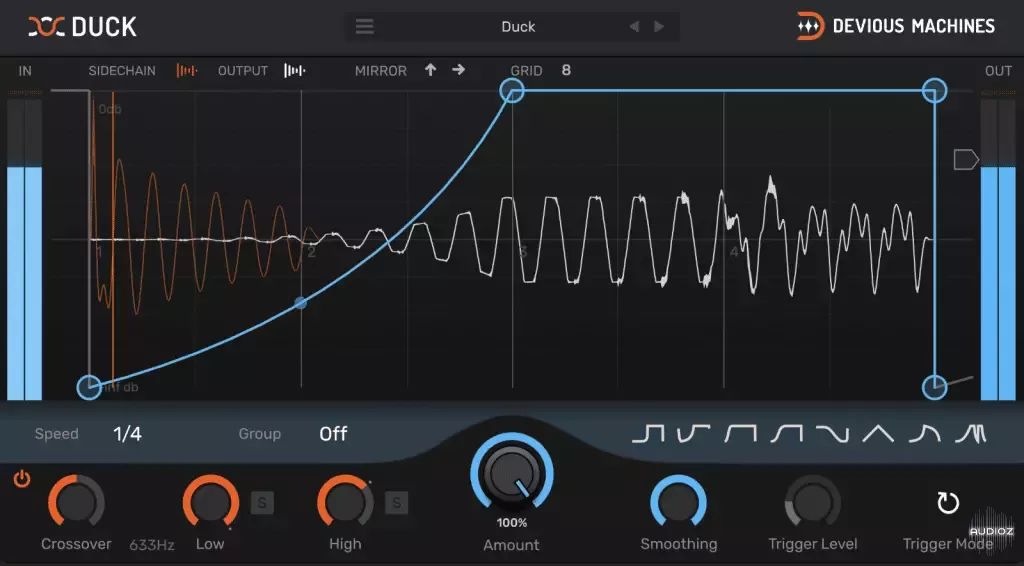Click the GRID label
The height and width of the screenshot is (566, 1024).
[x=526, y=71]
